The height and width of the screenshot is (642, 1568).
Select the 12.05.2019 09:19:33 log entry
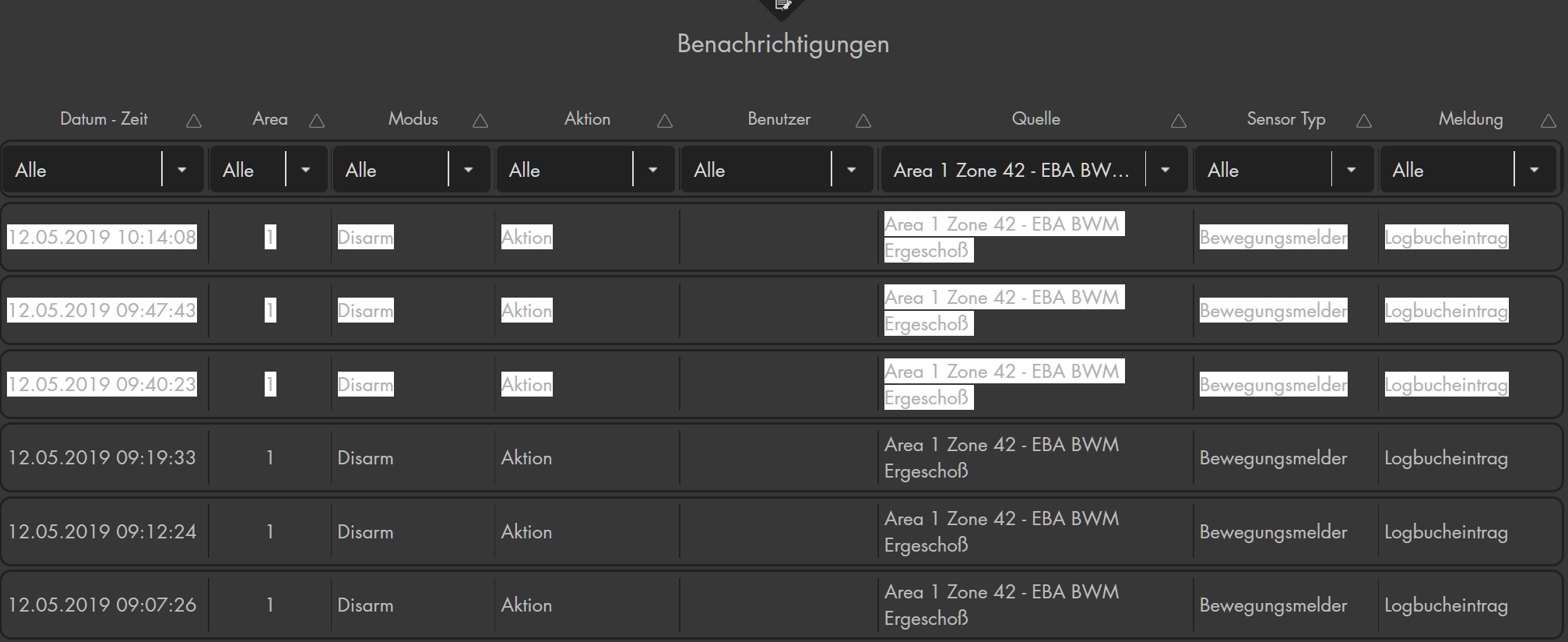(102, 457)
